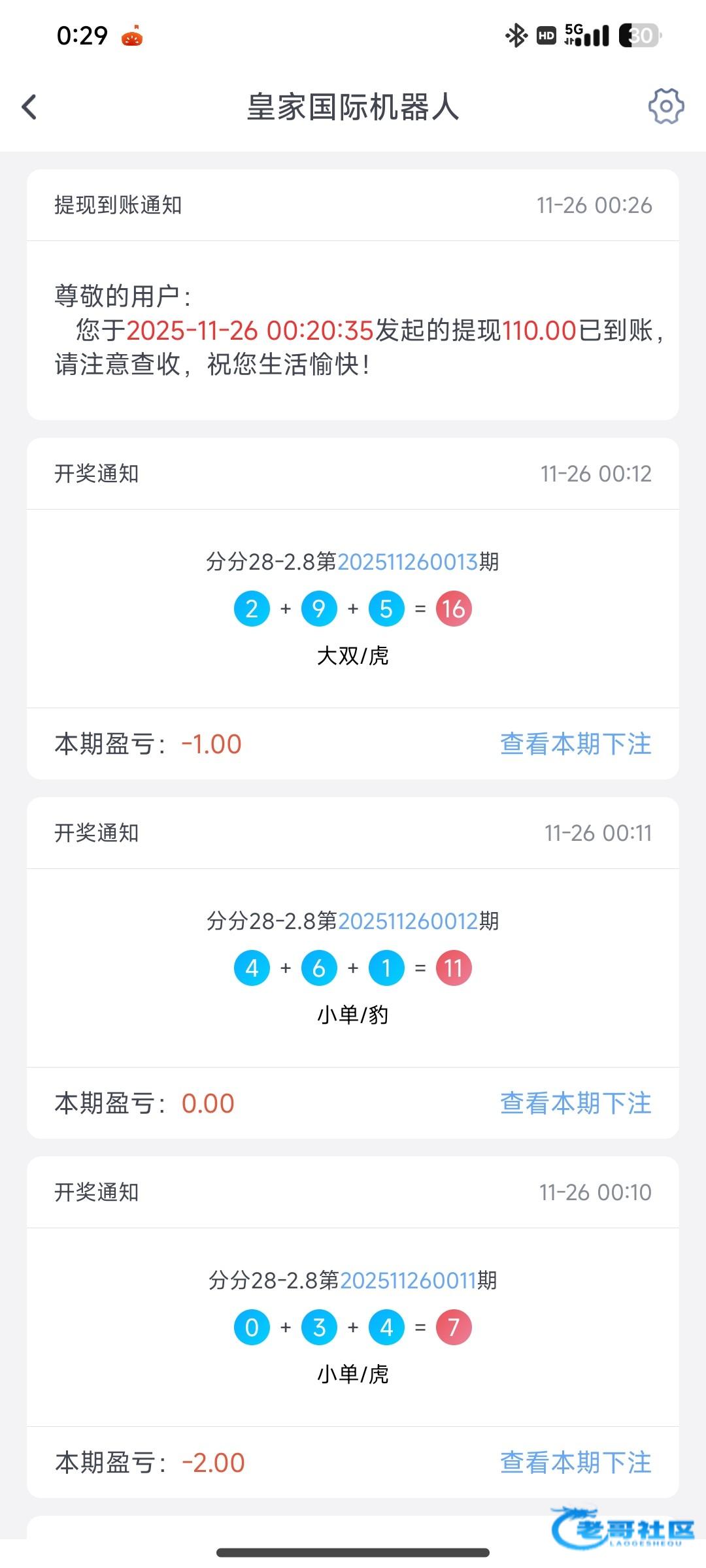This screenshot has height=1568, width=706.
Task: Tap the back arrow icon
Action: click(29, 107)
